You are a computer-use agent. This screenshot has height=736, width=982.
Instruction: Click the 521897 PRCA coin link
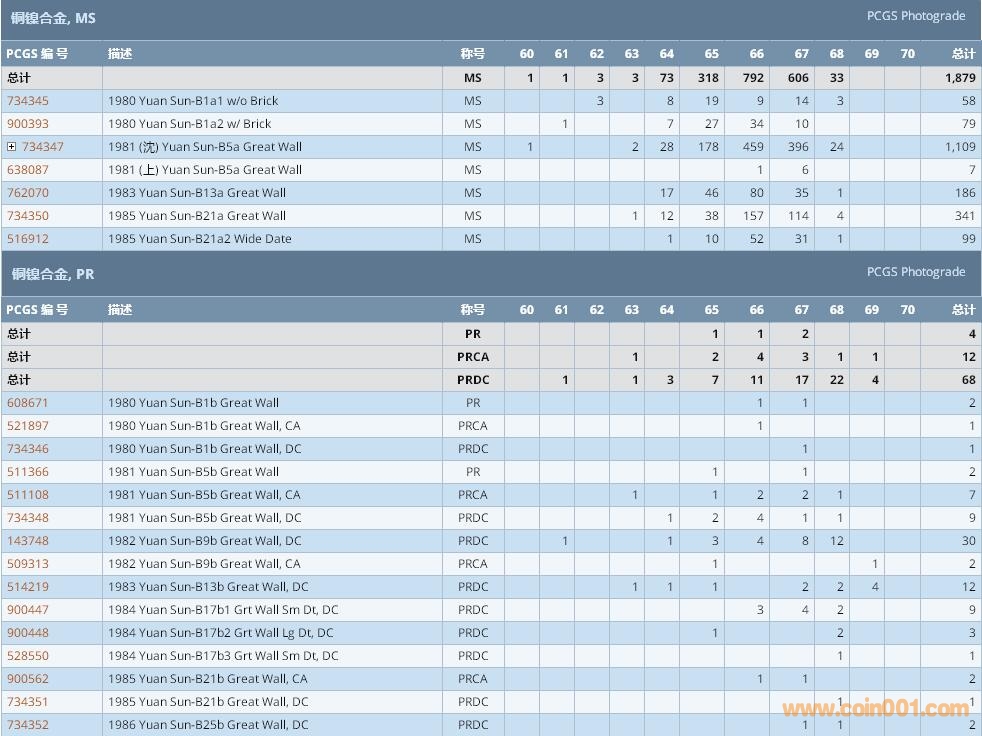coord(28,426)
